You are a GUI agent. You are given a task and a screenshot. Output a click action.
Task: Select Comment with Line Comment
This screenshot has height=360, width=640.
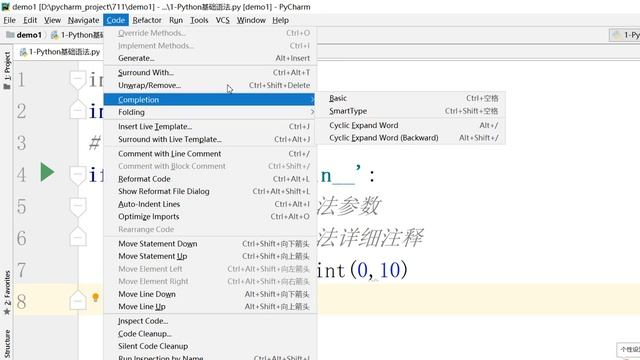pos(210,154)
